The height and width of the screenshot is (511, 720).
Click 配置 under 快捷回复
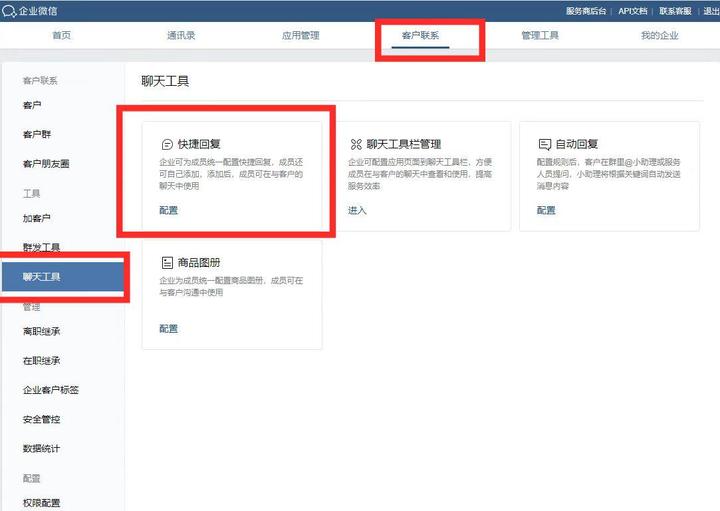click(x=168, y=210)
